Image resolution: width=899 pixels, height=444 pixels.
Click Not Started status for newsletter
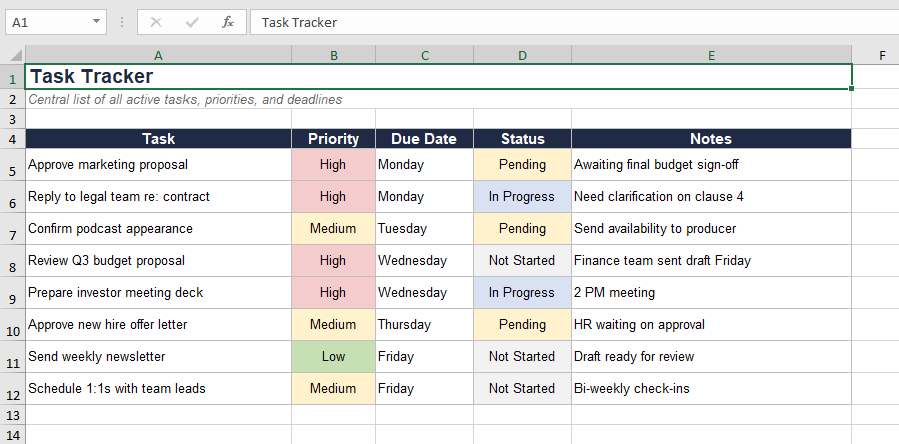[522, 356]
